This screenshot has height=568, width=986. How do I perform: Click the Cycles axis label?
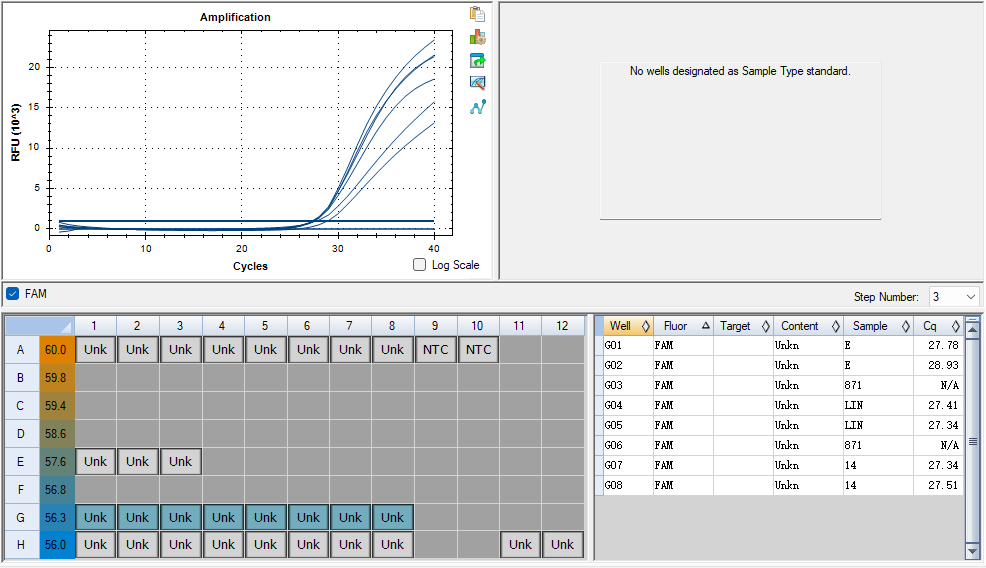tap(250, 266)
